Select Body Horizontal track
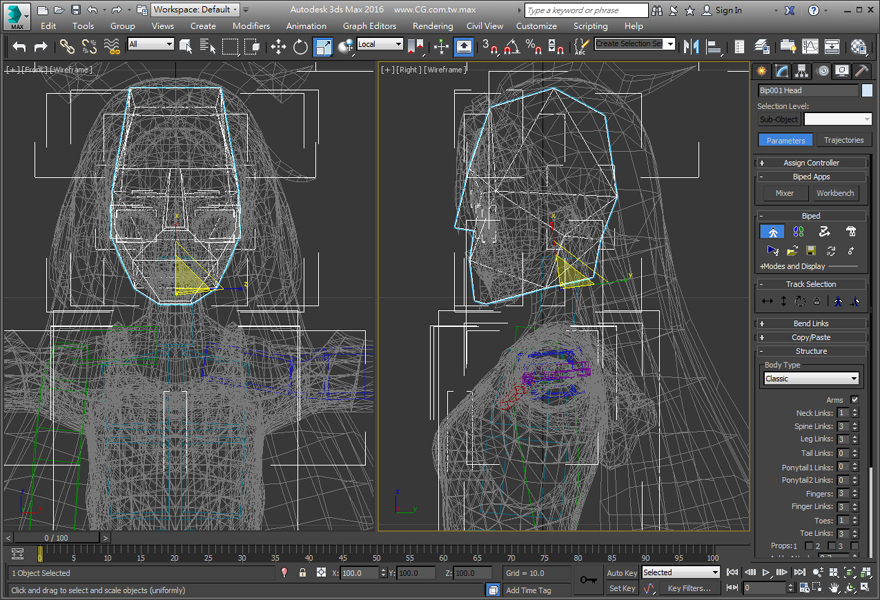This screenshot has width=880, height=600. tap(767, 301)
